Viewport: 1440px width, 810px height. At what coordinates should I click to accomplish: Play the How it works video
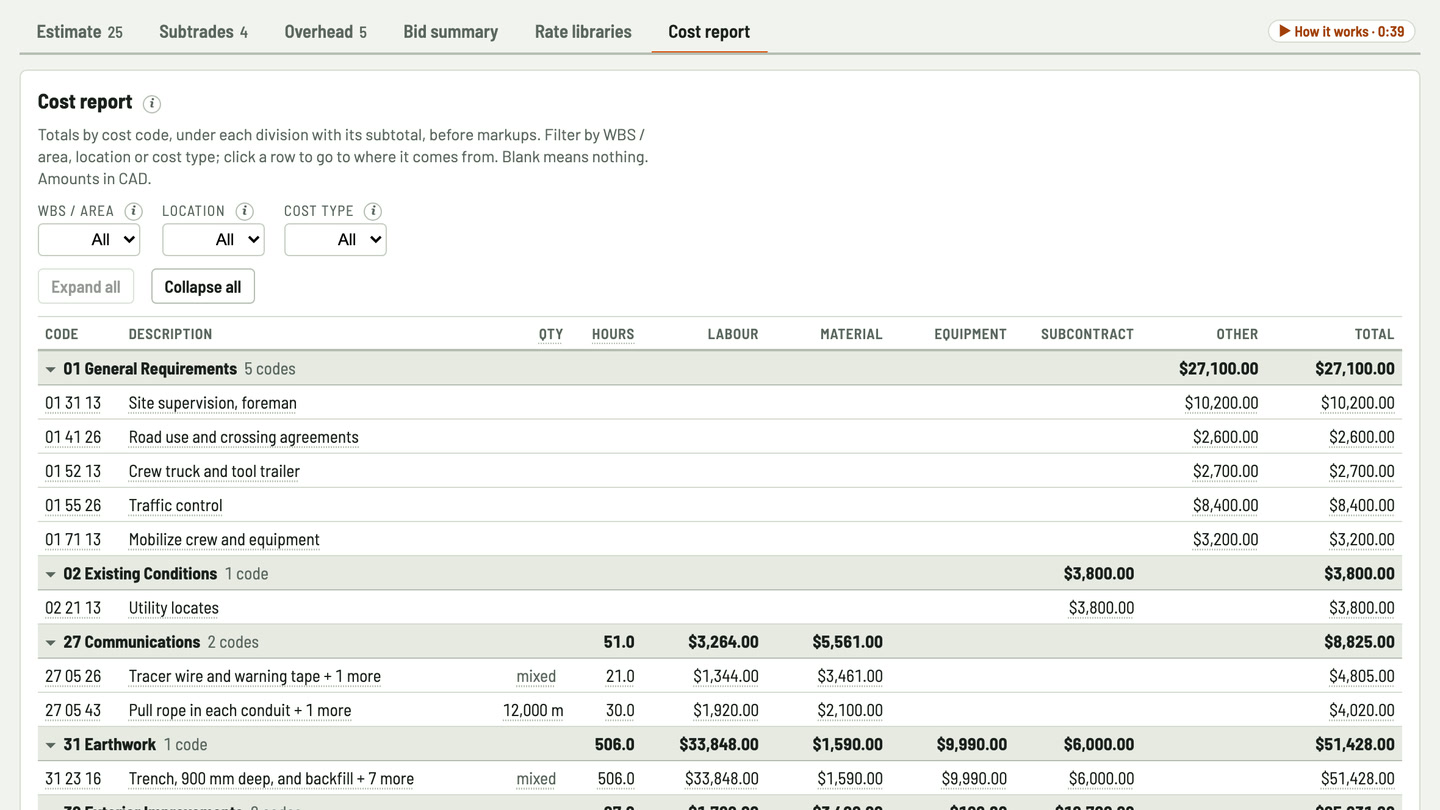[x=1341, y=31]
